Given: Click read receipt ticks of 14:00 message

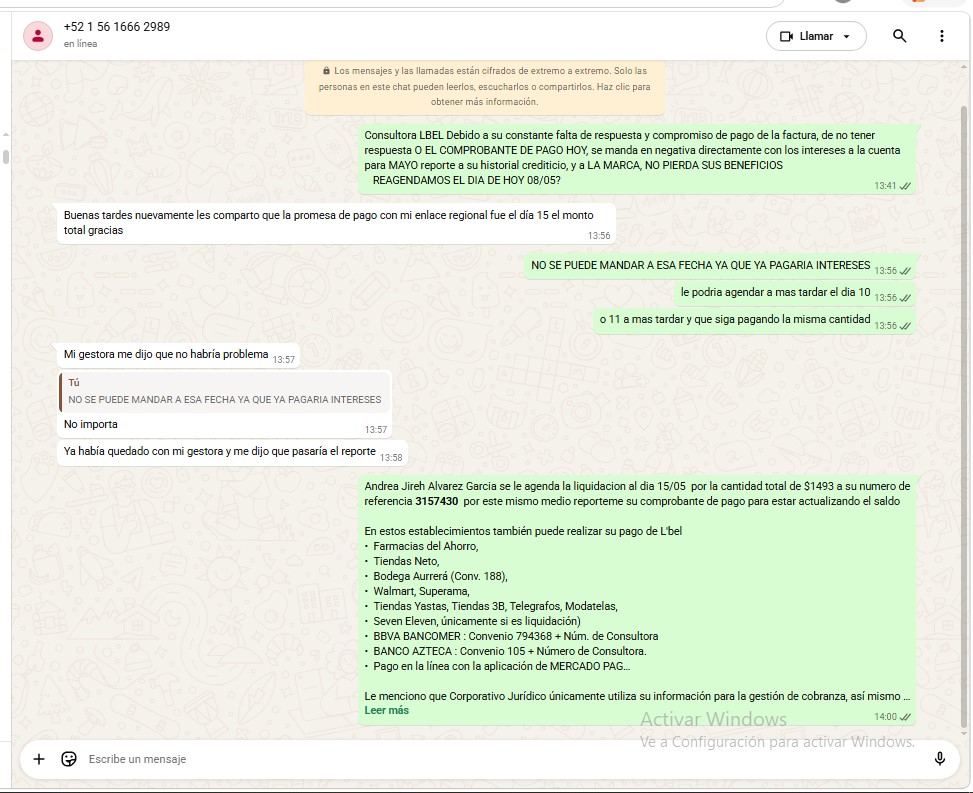Looking at the screenshot, I should pos(905,717).
